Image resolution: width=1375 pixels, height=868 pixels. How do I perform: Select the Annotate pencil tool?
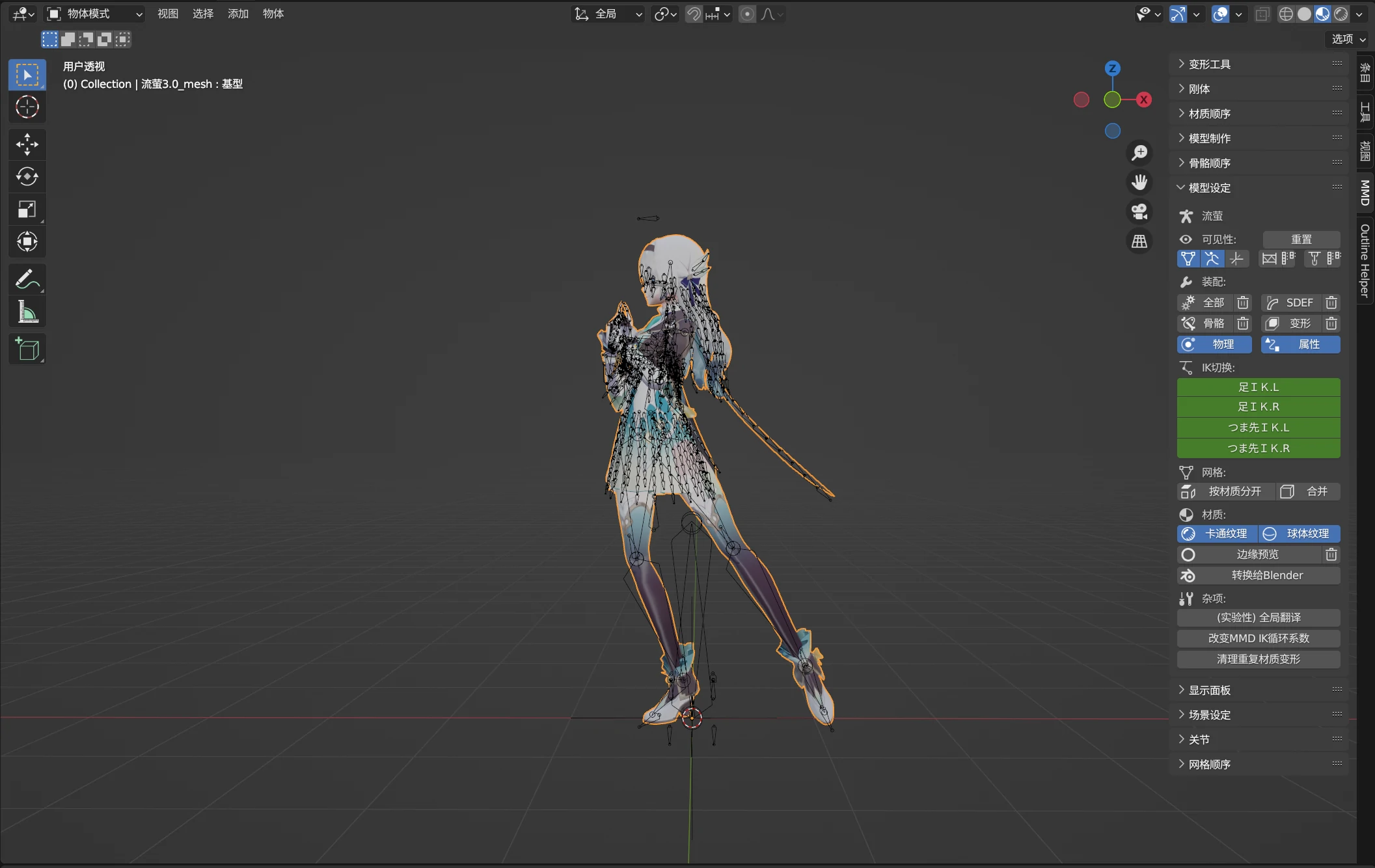[x=27, y=280]
